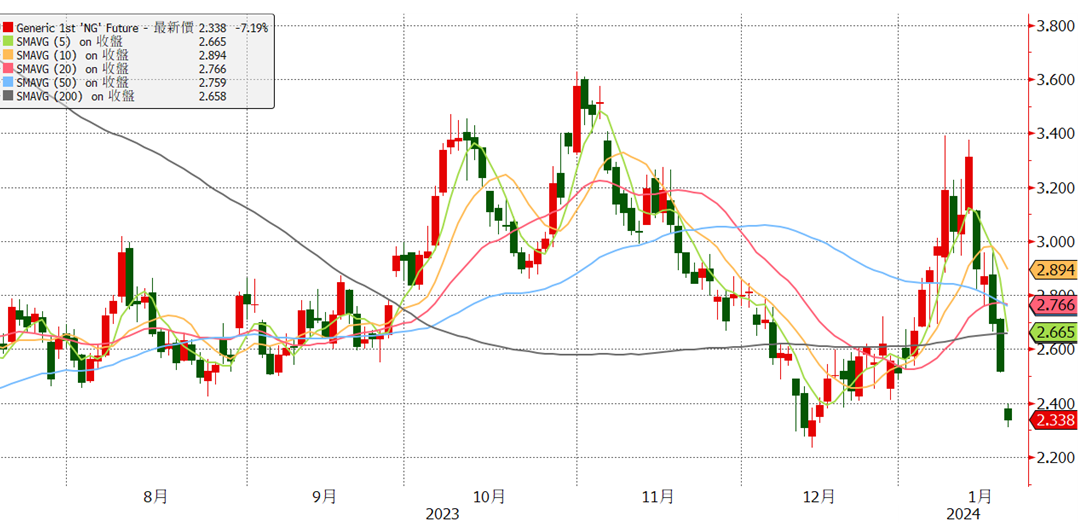Click the 3.800 y-axis label
Image resolution: width=1090 pixels, height=523 pixels.
pyautogui.click(x=1057, y=26)
